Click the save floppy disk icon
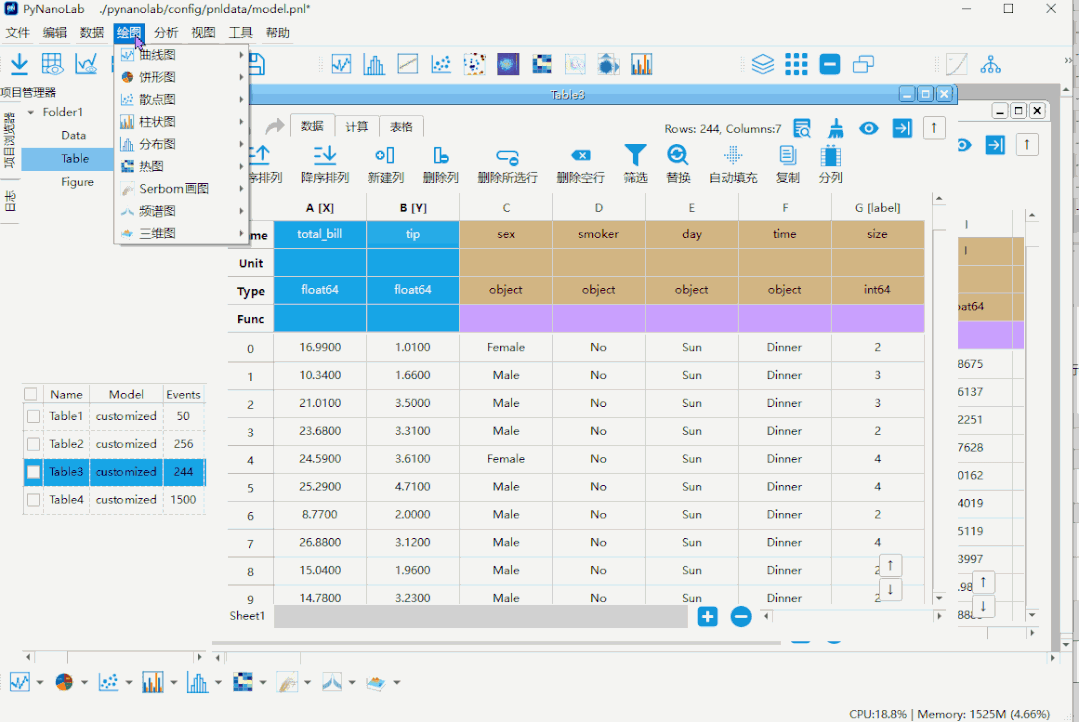The image size is (1079, 722). coord(257,64)
